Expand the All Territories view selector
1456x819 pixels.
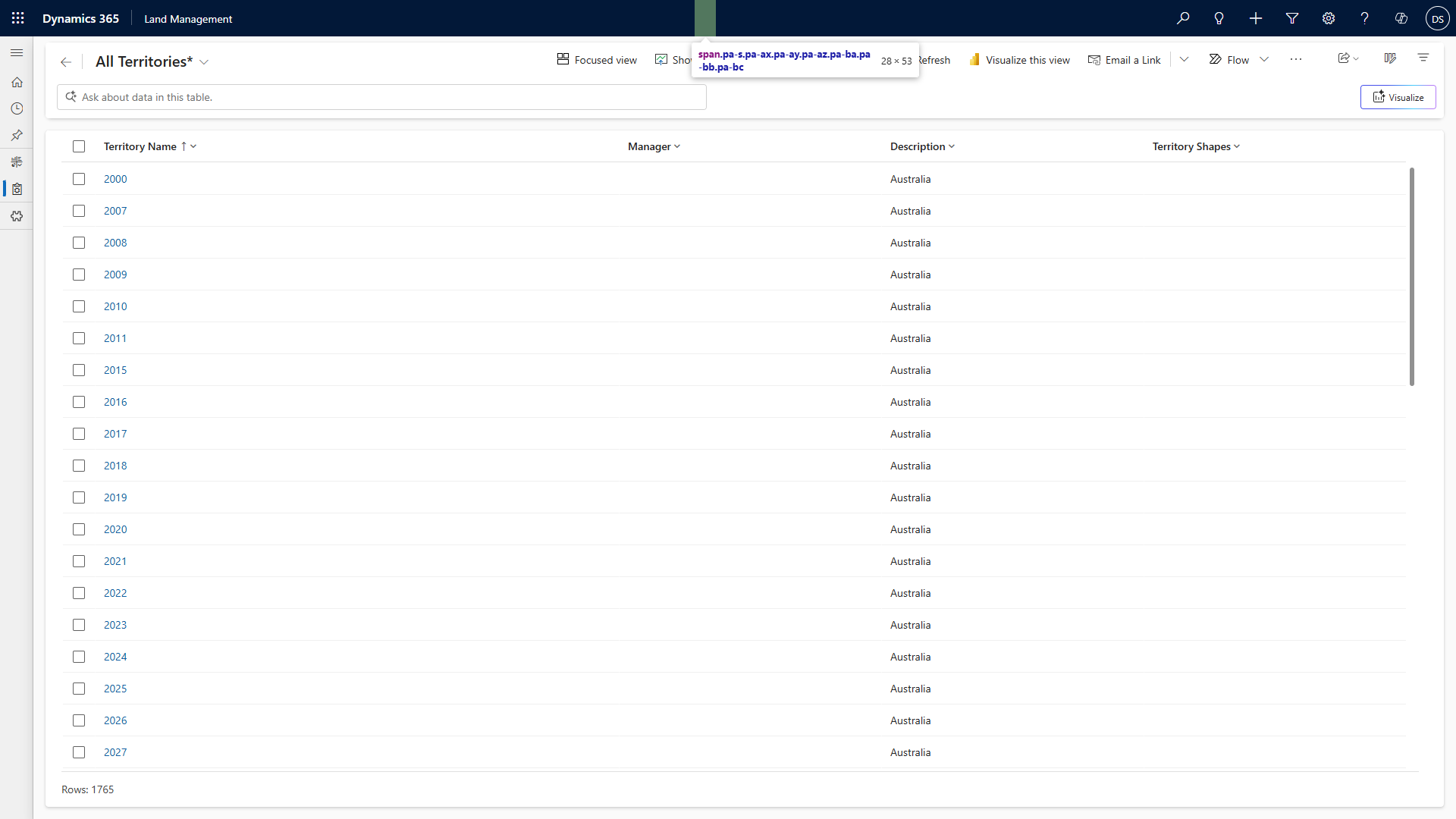tap(203, 62)
